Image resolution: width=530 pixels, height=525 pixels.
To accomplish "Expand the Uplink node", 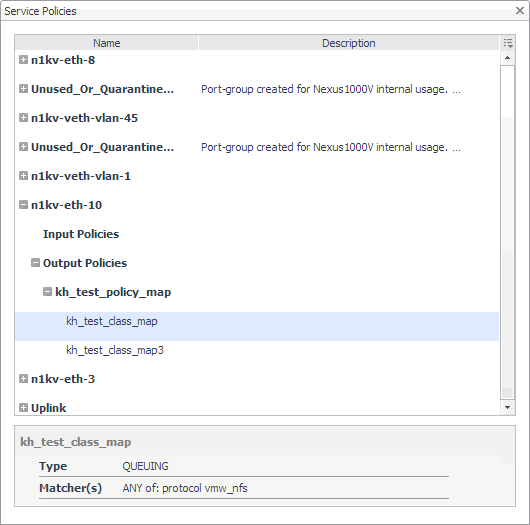I will click(23, 408).
